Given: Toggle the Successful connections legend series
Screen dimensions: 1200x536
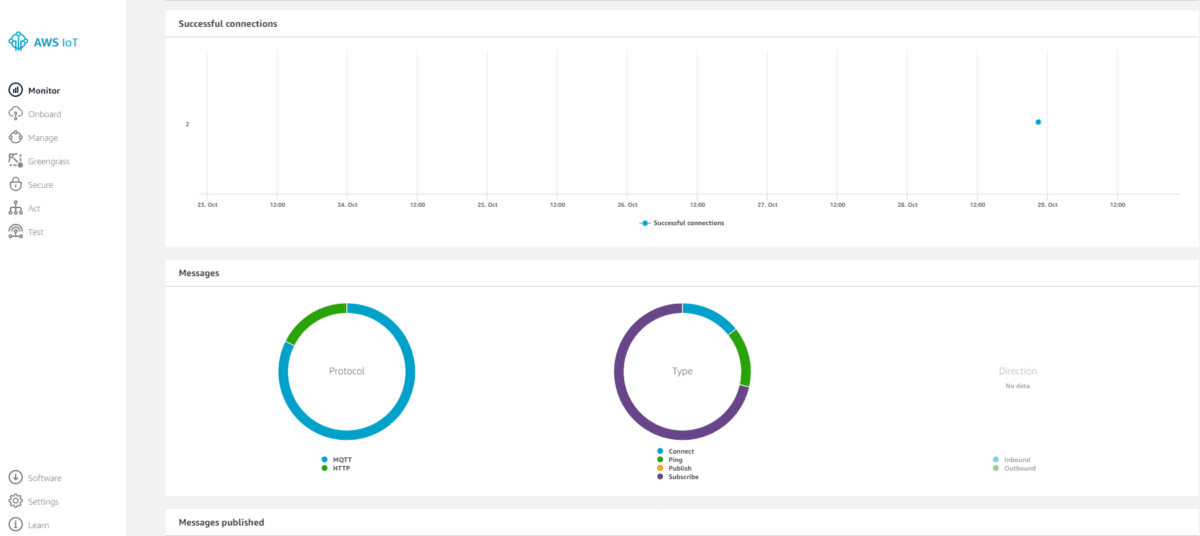Looking at the screenshot, I should [x=682, y=223].
